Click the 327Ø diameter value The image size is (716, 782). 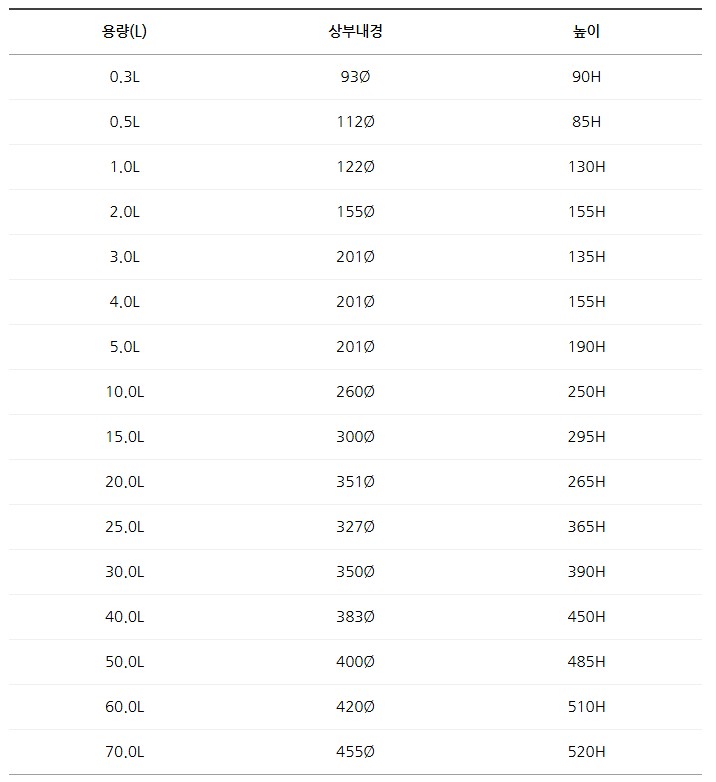coord(355,527)
